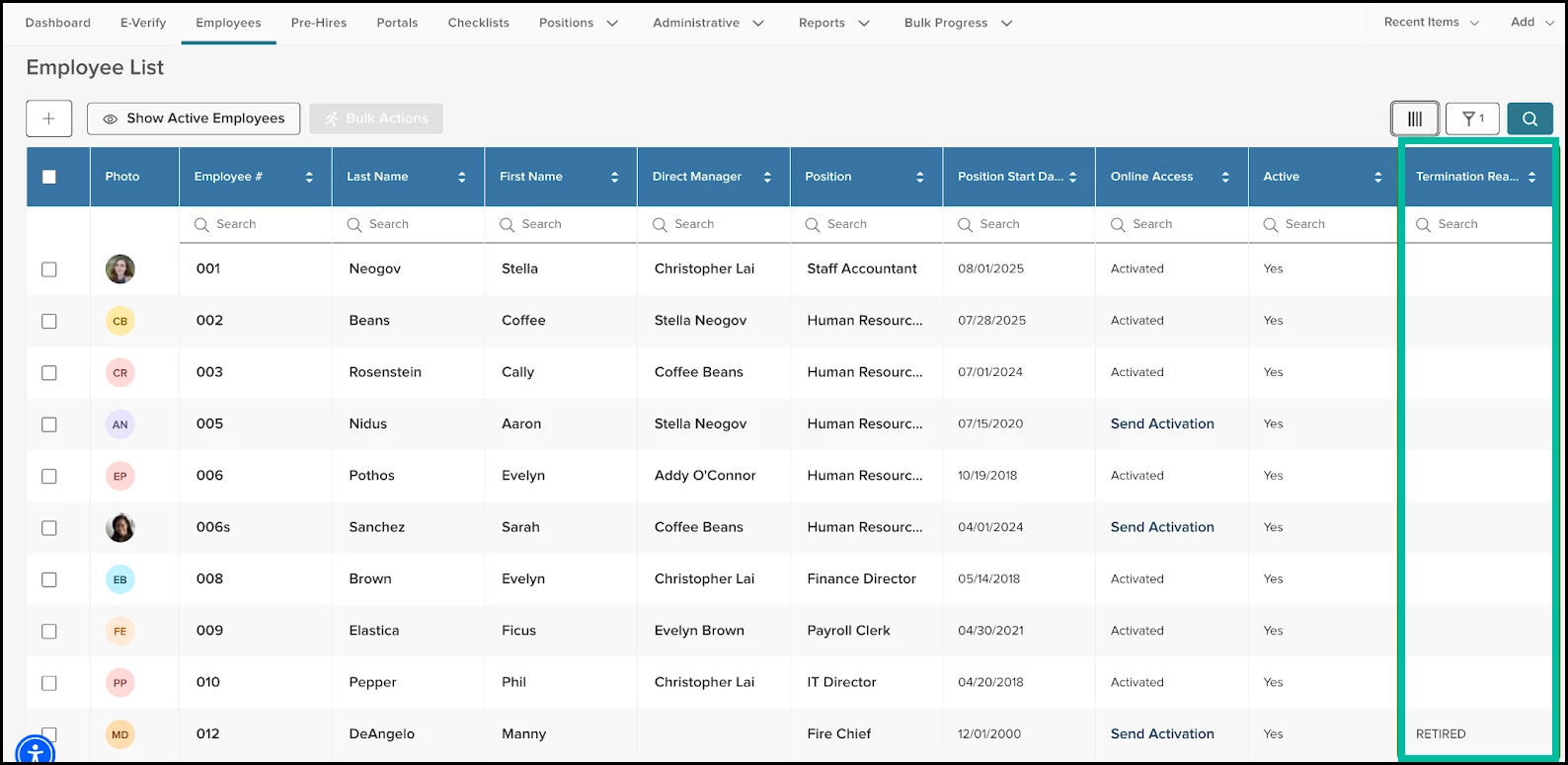Check the box for employee 002
Screen dimensions: 1568x765
[49, 321]
